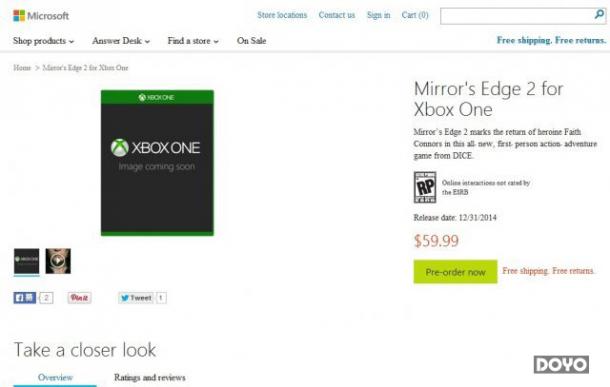Select the Xbox One box art thumbnail

tap(26, 261)
